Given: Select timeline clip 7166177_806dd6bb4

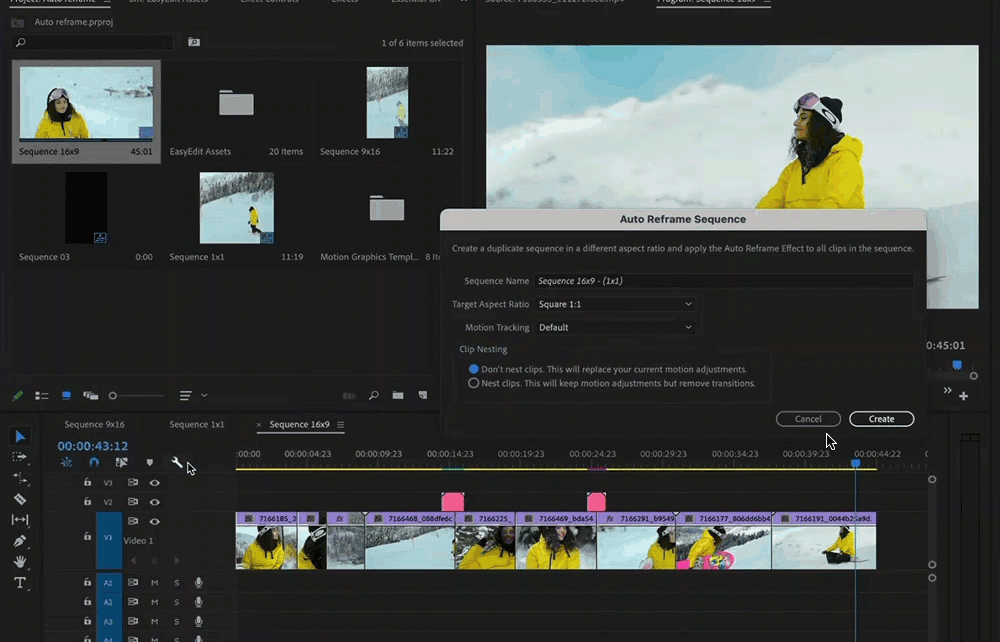Looking at the screenshot, I should (x=723, y=541).
